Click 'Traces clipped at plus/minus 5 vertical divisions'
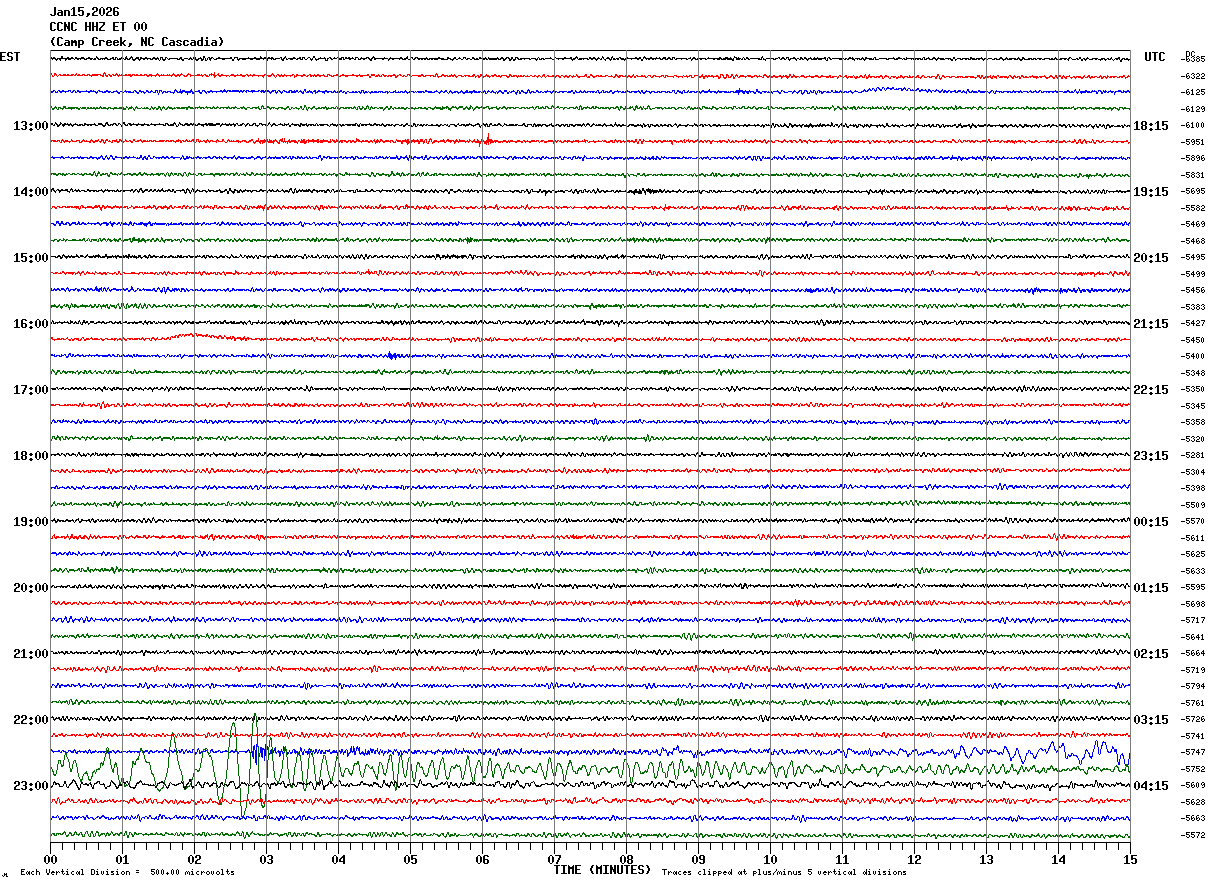The height and width of the screenshot is (886, 1210). click(784, 873)
